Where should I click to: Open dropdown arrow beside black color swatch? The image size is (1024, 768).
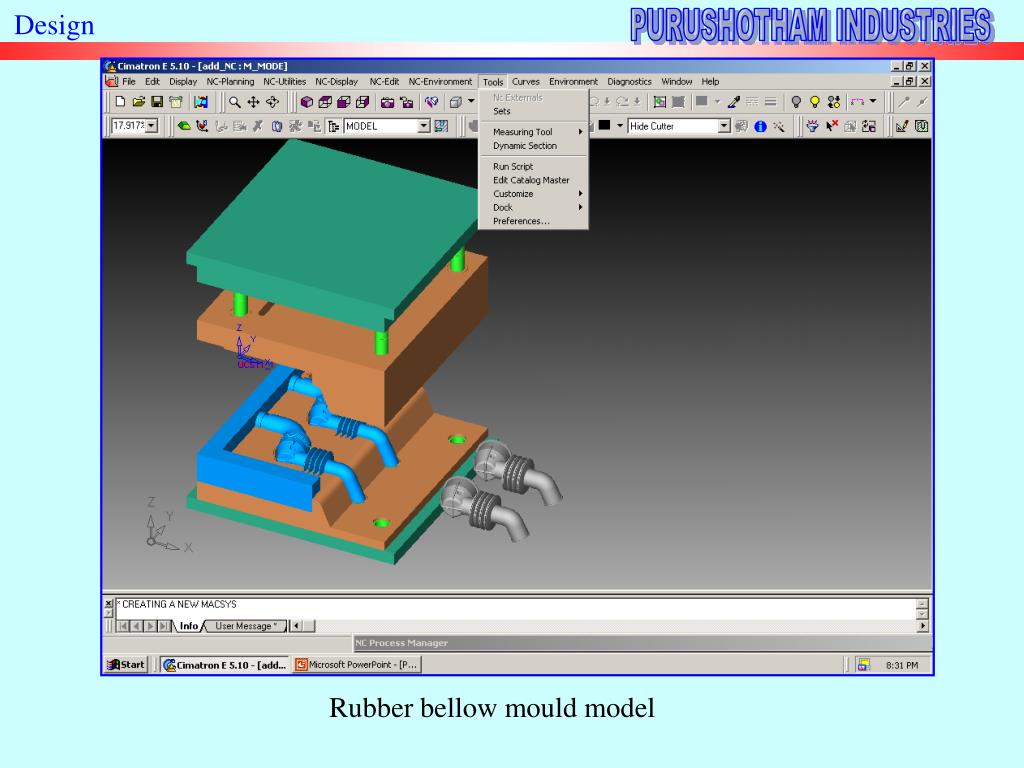620,125
